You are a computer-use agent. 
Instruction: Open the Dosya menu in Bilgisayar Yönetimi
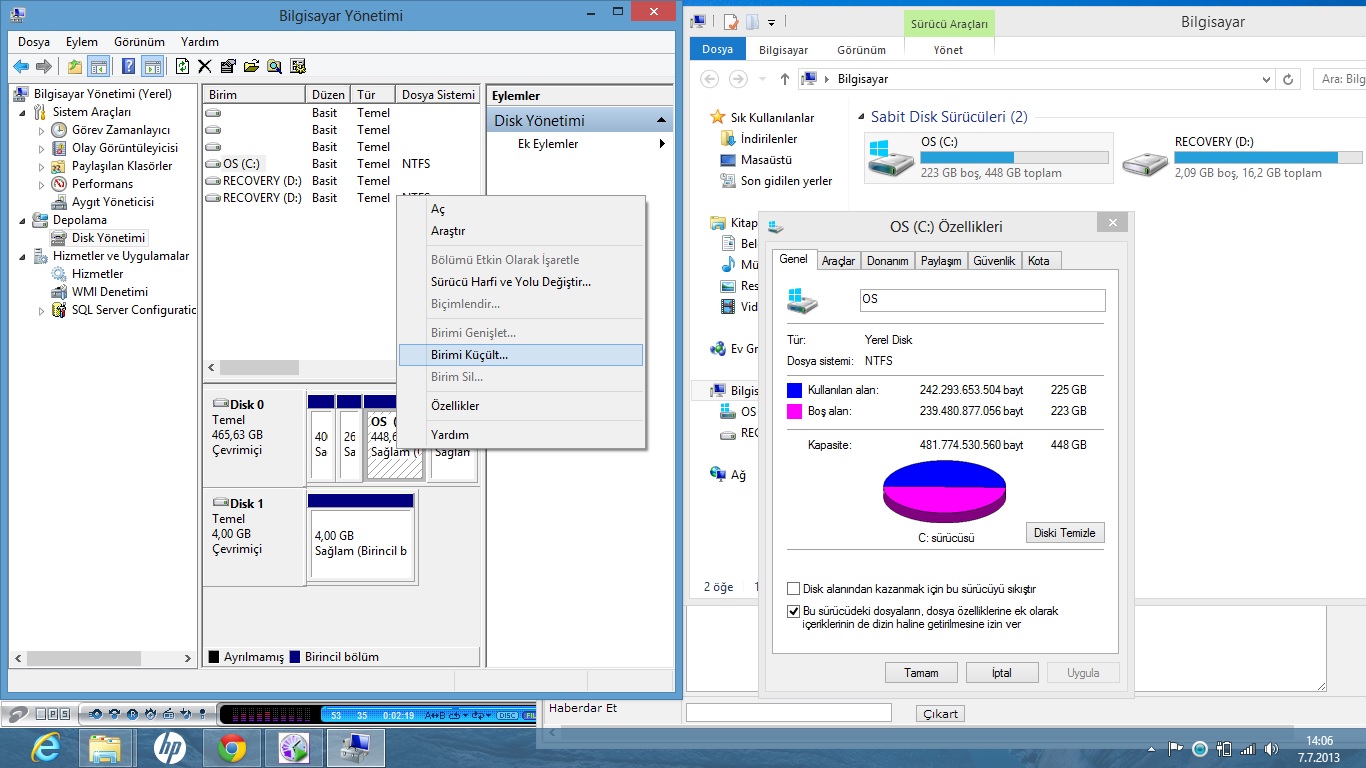[34, 42]
